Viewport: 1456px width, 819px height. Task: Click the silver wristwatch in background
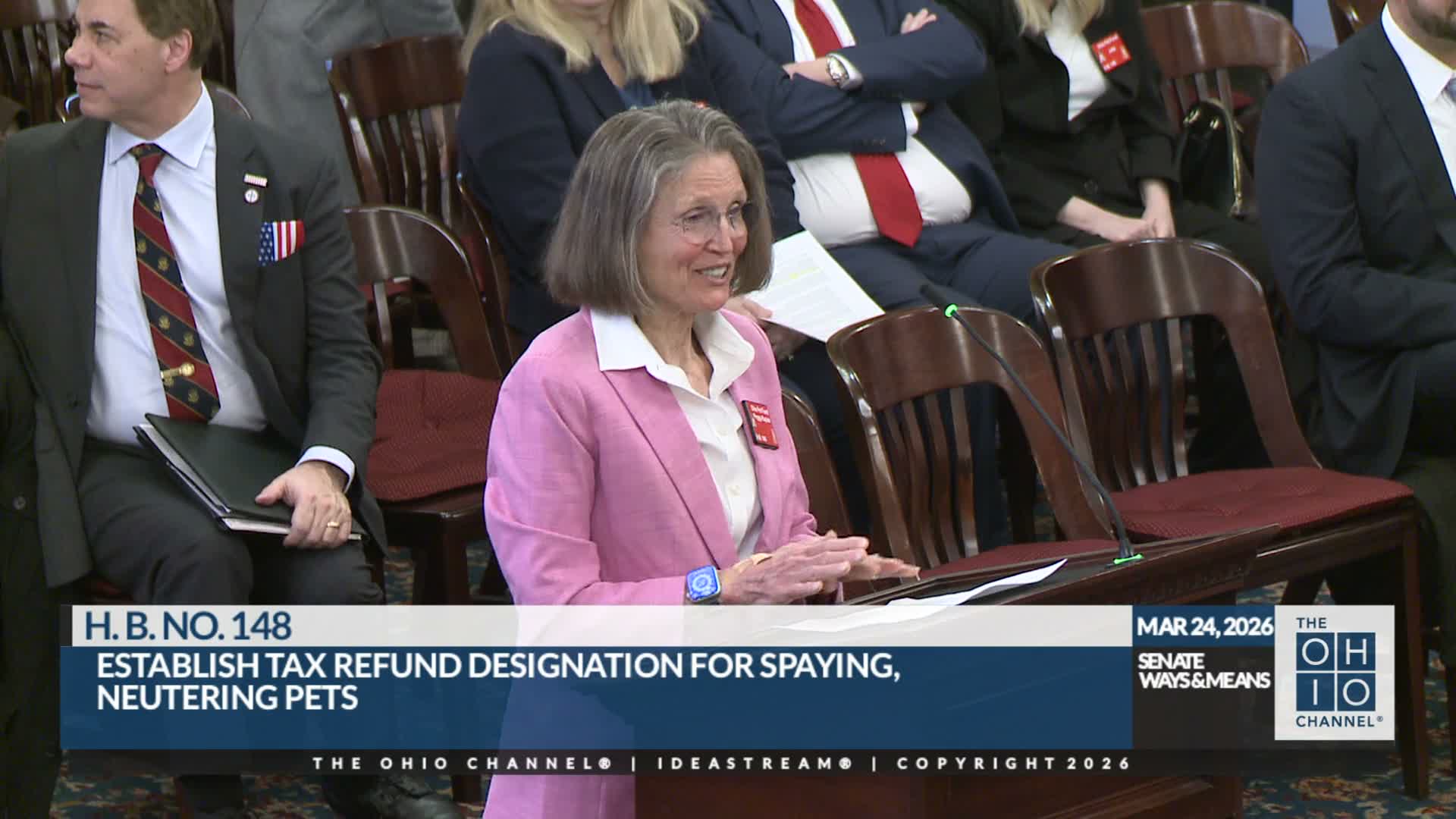click(x=837, y=71)
